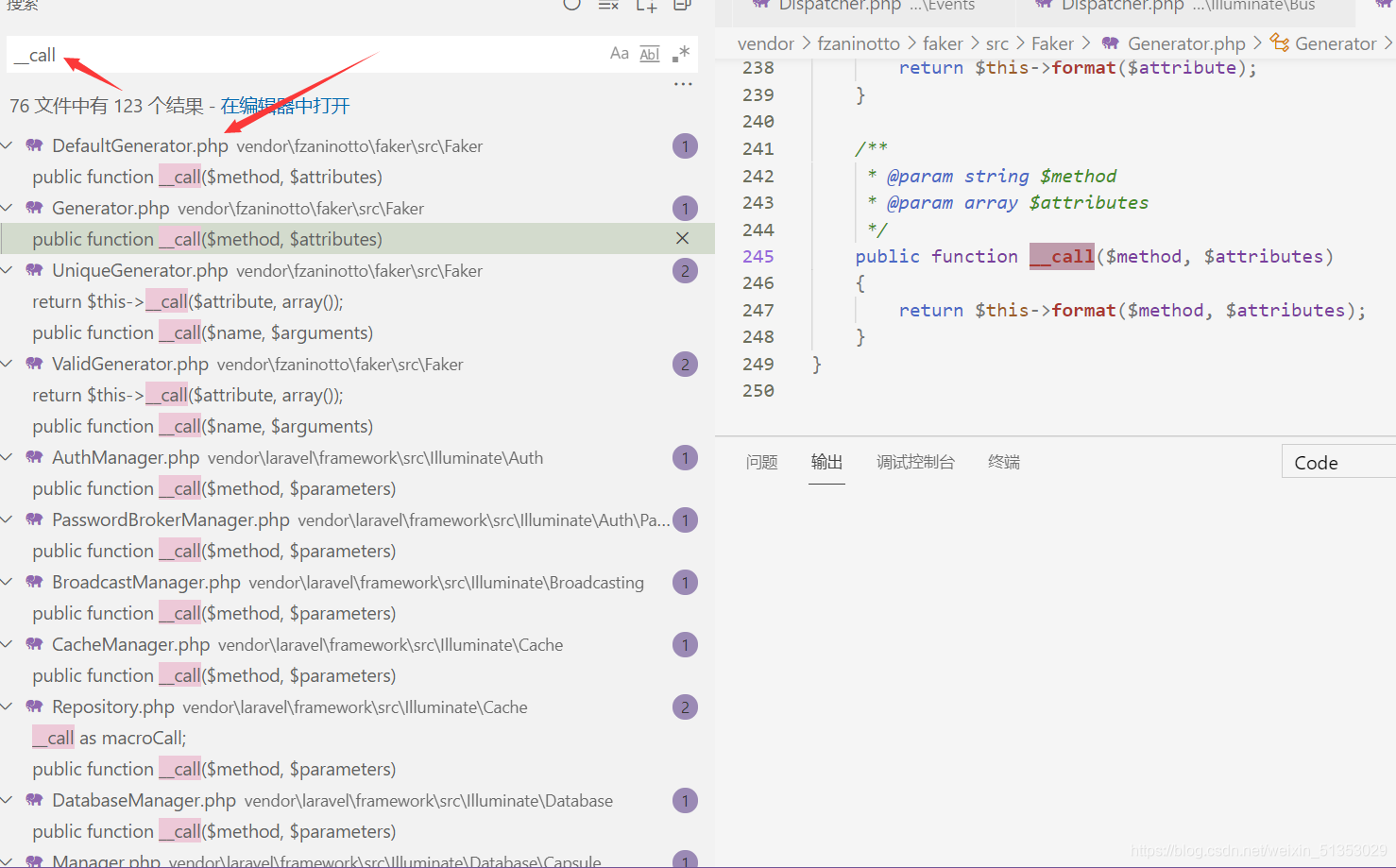The height and width of the screenshot is (868, 1396).
Task: Collapse the ValidGenerator.php result group
Action: (x=8, y=364)
